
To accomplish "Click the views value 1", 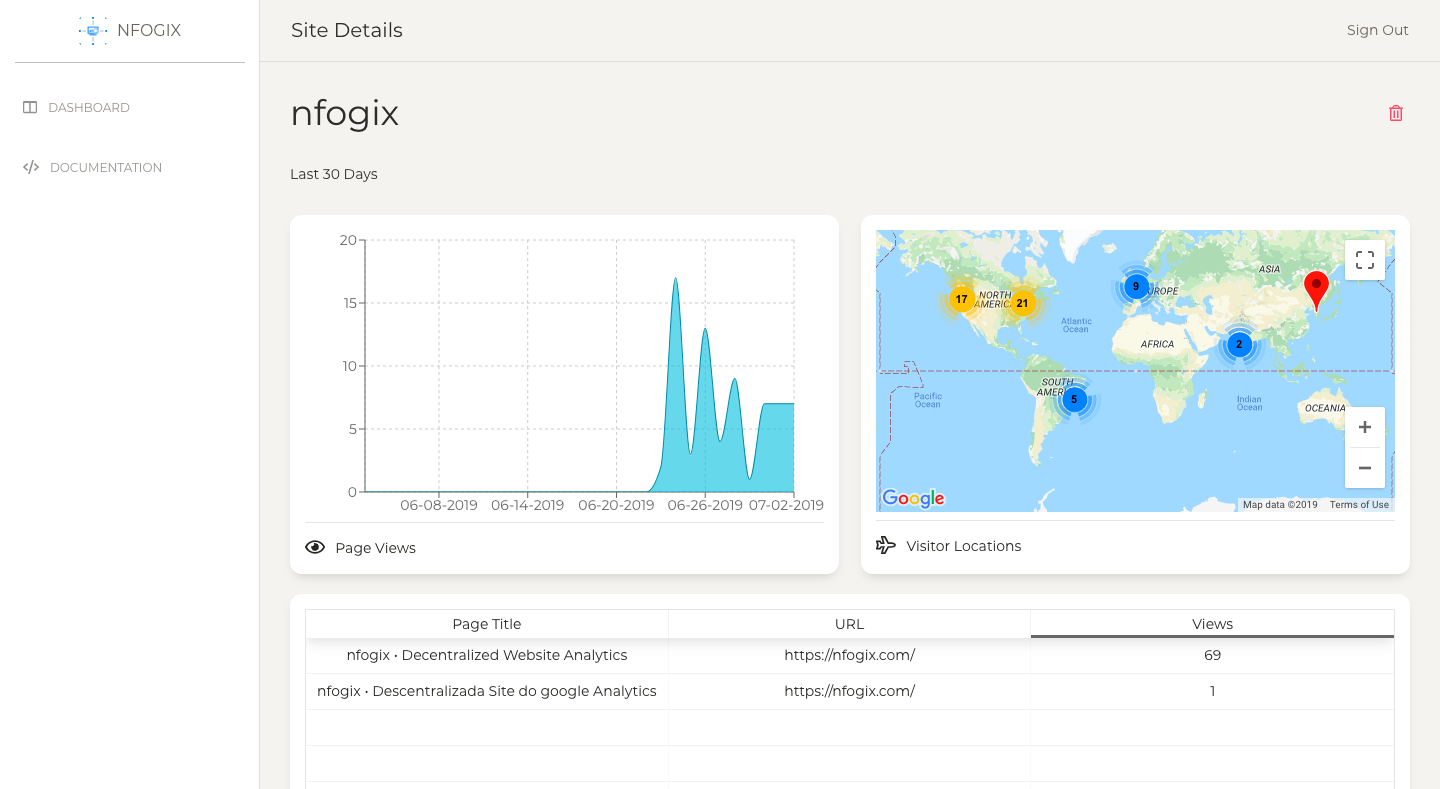I will tap(1212, 691).
